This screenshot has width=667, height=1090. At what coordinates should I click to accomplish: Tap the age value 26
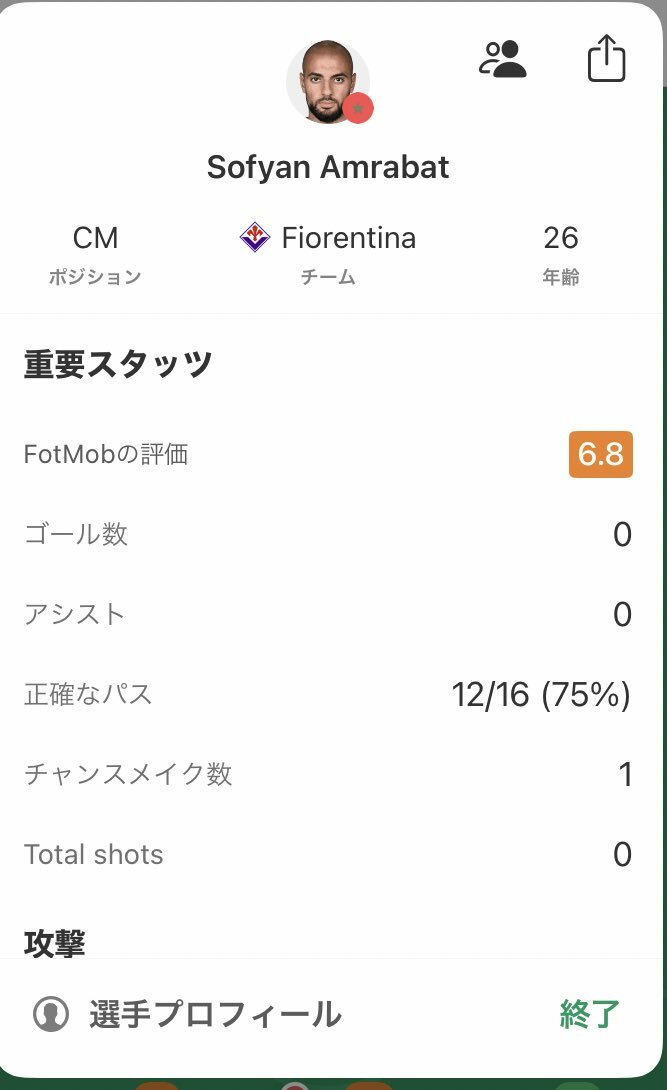click(x=561, y=237)
